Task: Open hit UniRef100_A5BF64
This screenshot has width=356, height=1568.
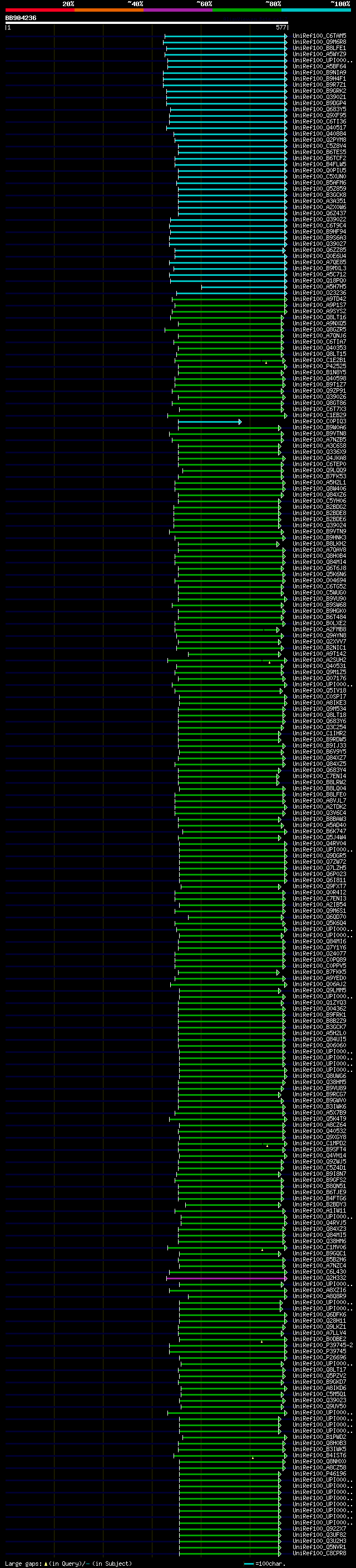Action: 319,66
